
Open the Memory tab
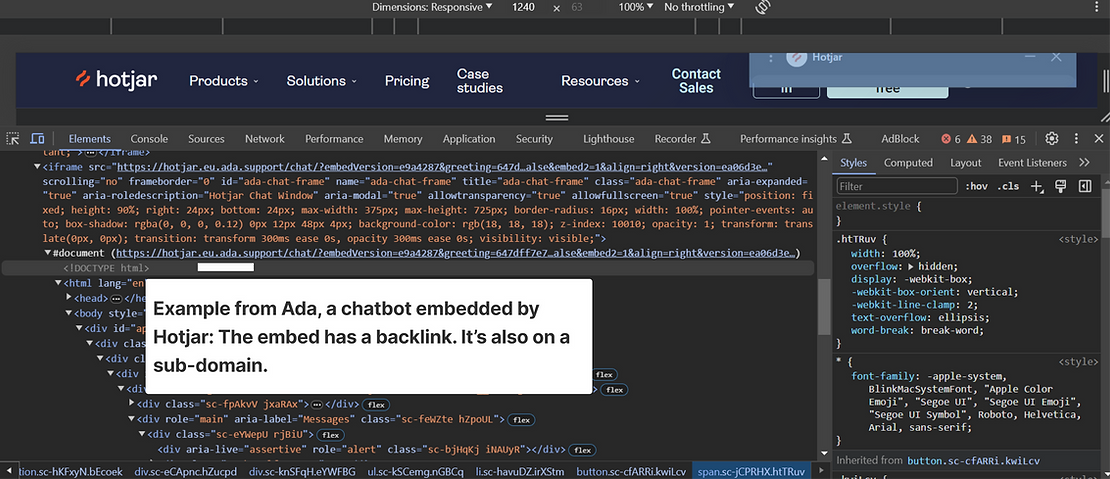403,139
